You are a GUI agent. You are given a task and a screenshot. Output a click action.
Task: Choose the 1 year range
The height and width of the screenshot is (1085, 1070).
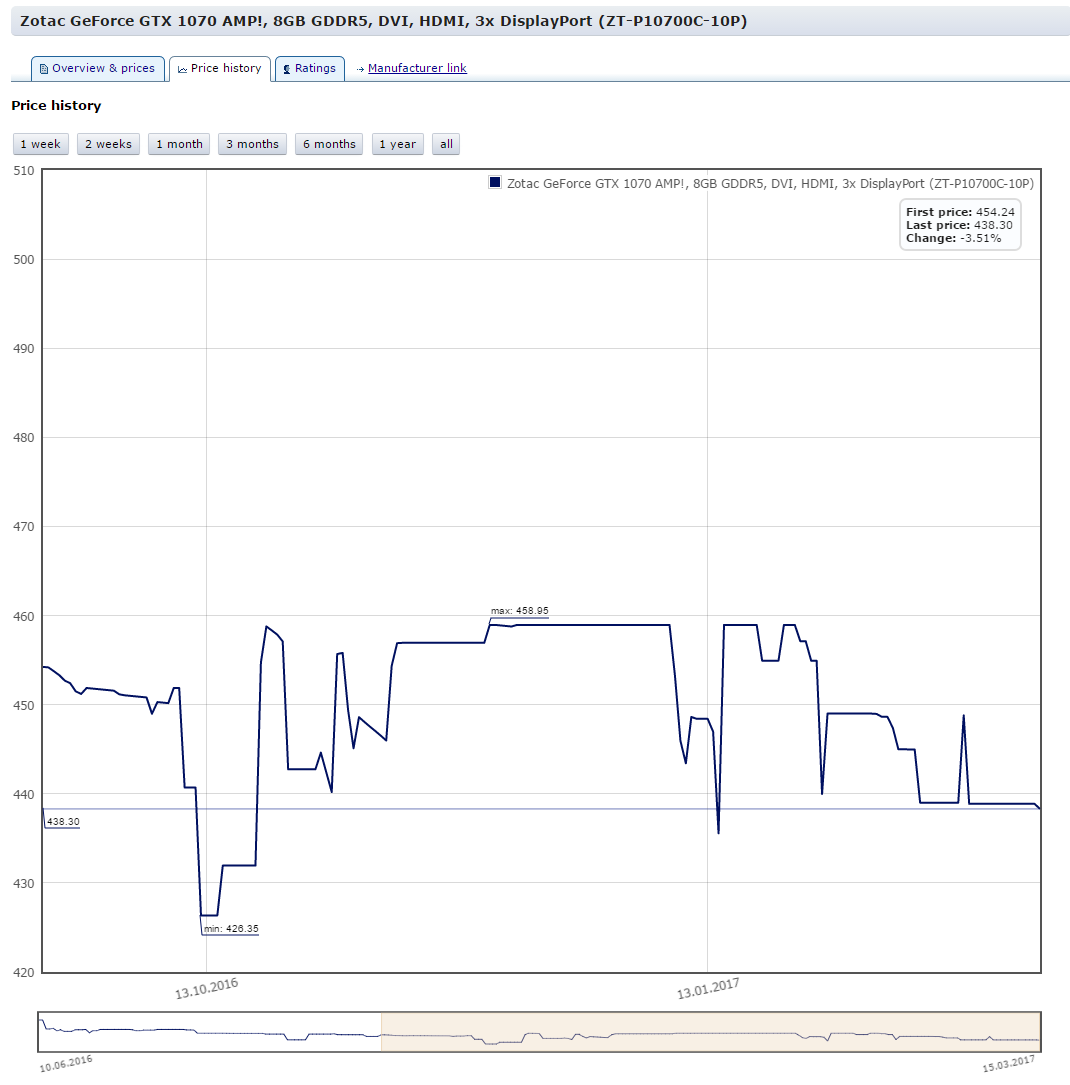(x=398, y=144)
